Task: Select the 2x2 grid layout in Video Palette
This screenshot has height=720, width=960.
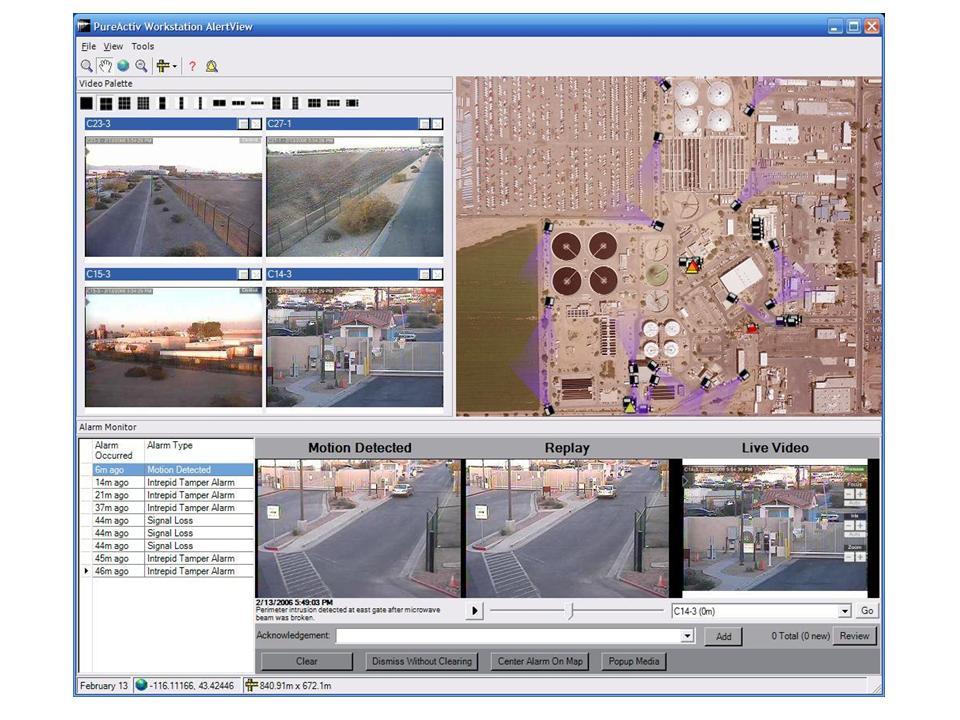Action: 105,101
